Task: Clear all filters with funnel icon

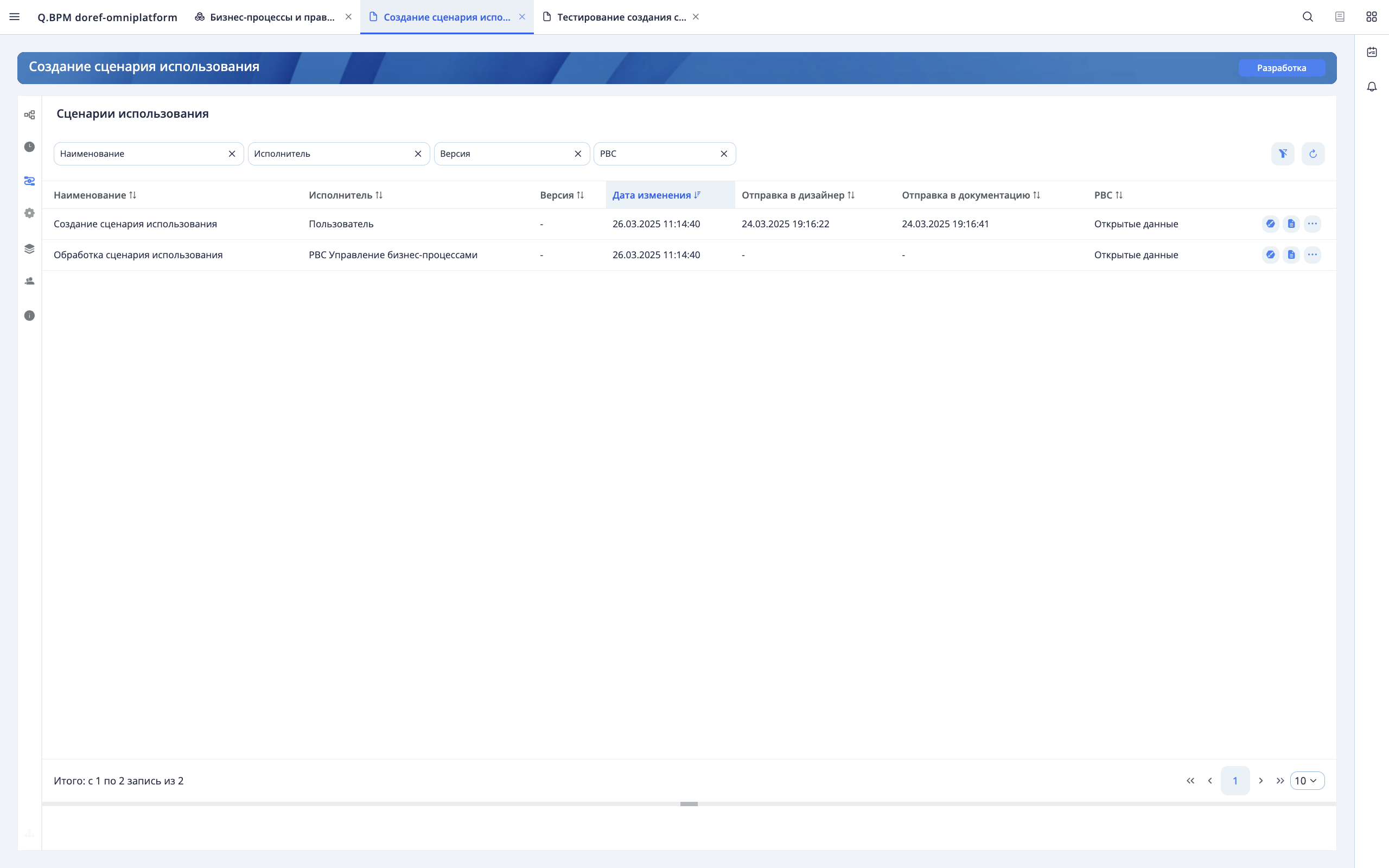Action: (x=1282, y=154)
